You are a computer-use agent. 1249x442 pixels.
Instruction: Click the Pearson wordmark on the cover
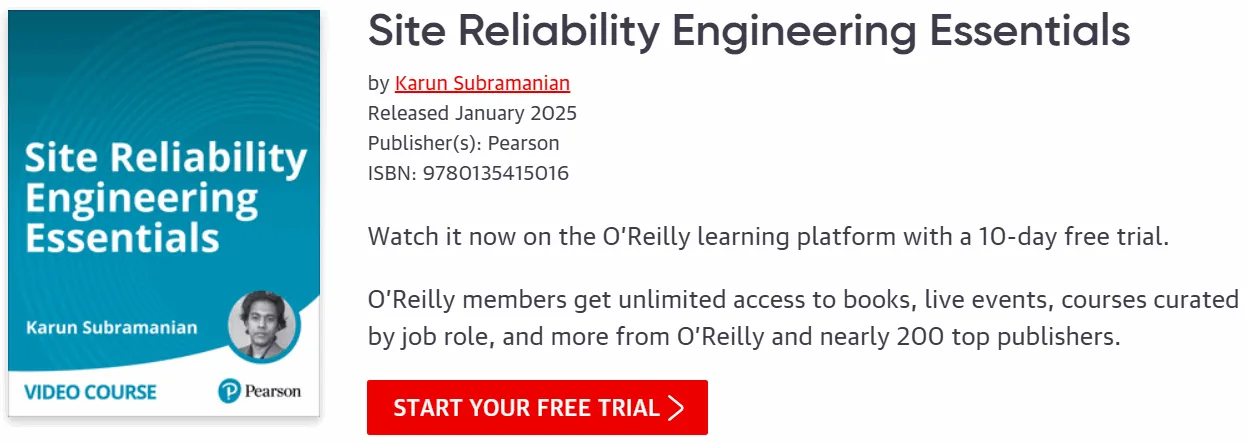point(273,391)
